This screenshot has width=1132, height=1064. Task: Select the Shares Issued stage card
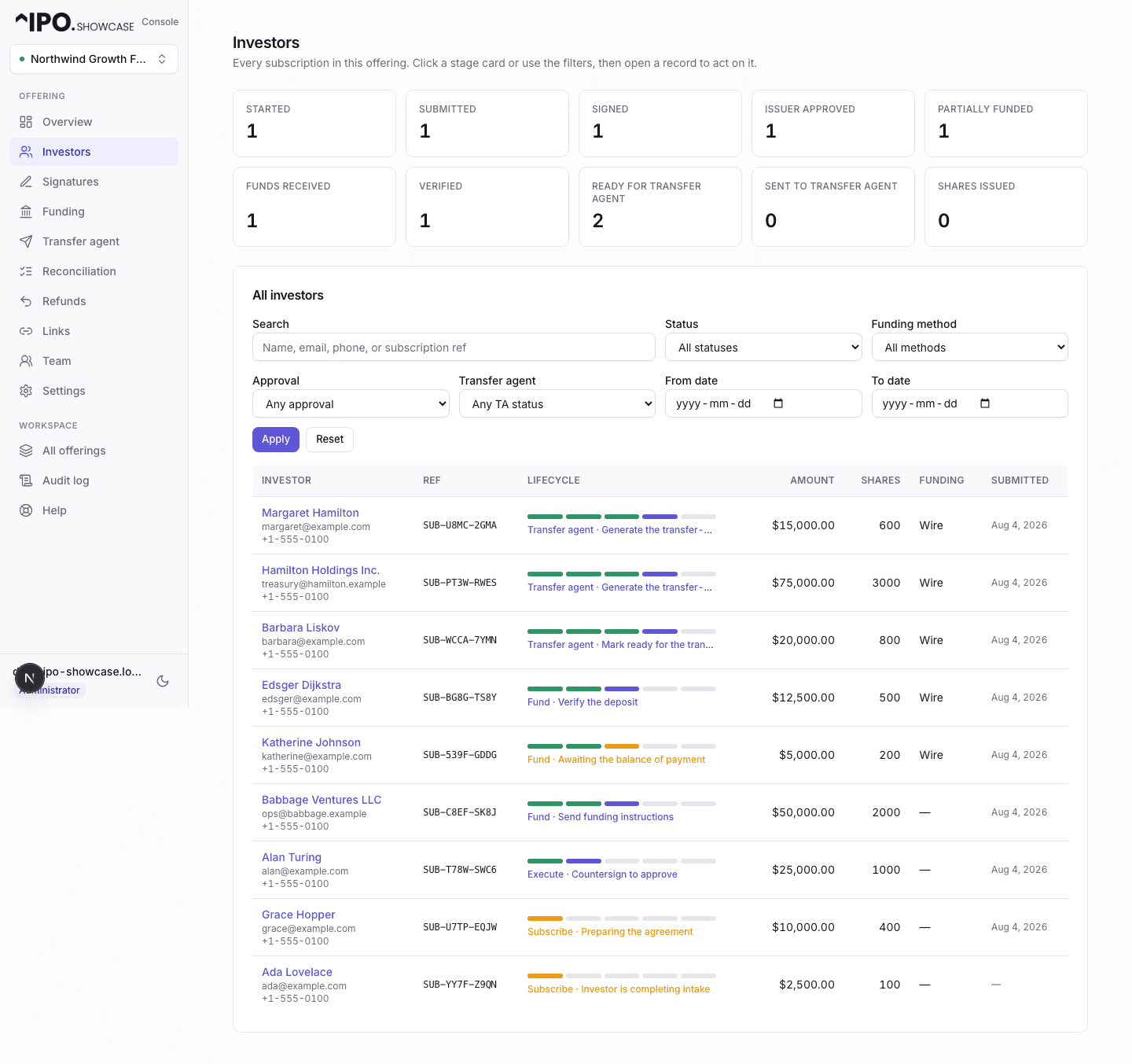(x=1006, y=207)
